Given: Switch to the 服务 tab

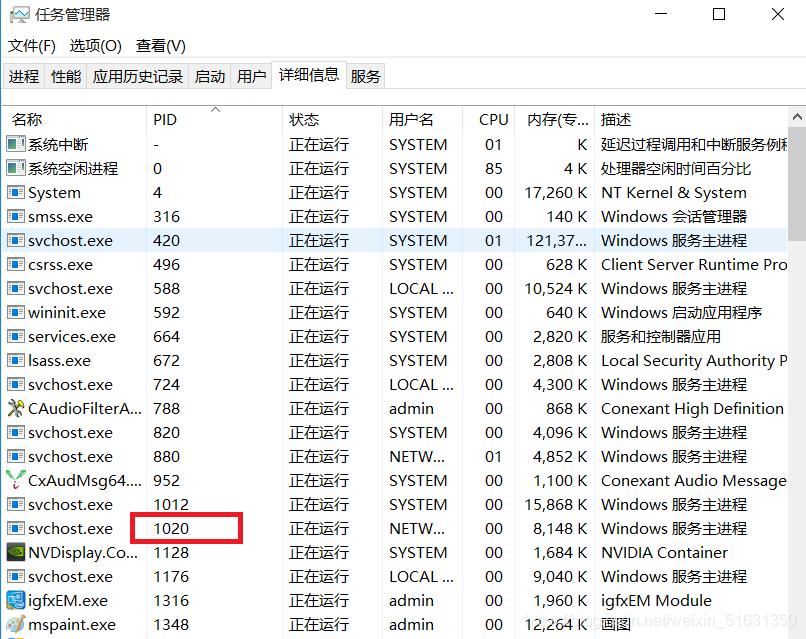Looking at the screenshot, I should tap(365, 77).
